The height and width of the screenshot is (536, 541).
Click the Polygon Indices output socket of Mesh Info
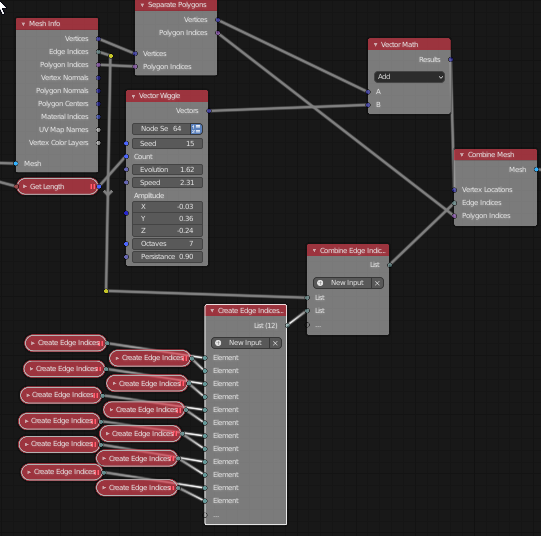[98, 65]
